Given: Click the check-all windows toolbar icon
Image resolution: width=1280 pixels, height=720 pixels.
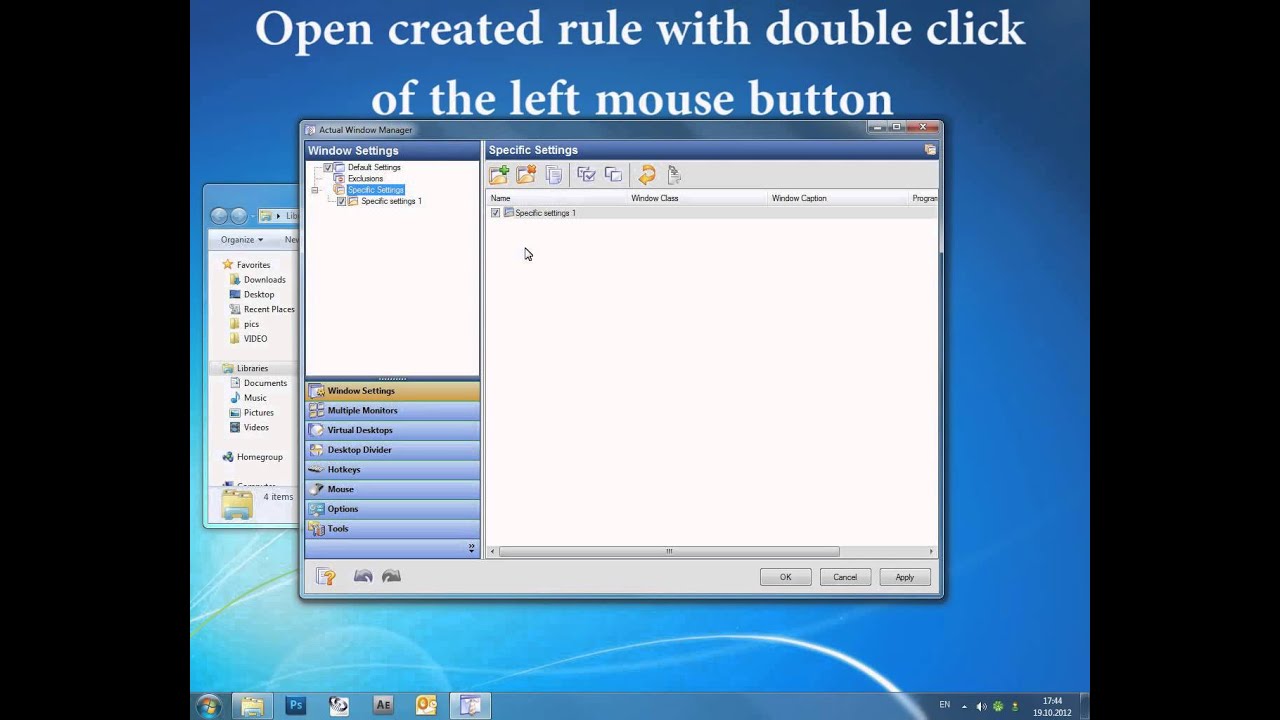Looking at the screenshot, I should tap(586, 175).
